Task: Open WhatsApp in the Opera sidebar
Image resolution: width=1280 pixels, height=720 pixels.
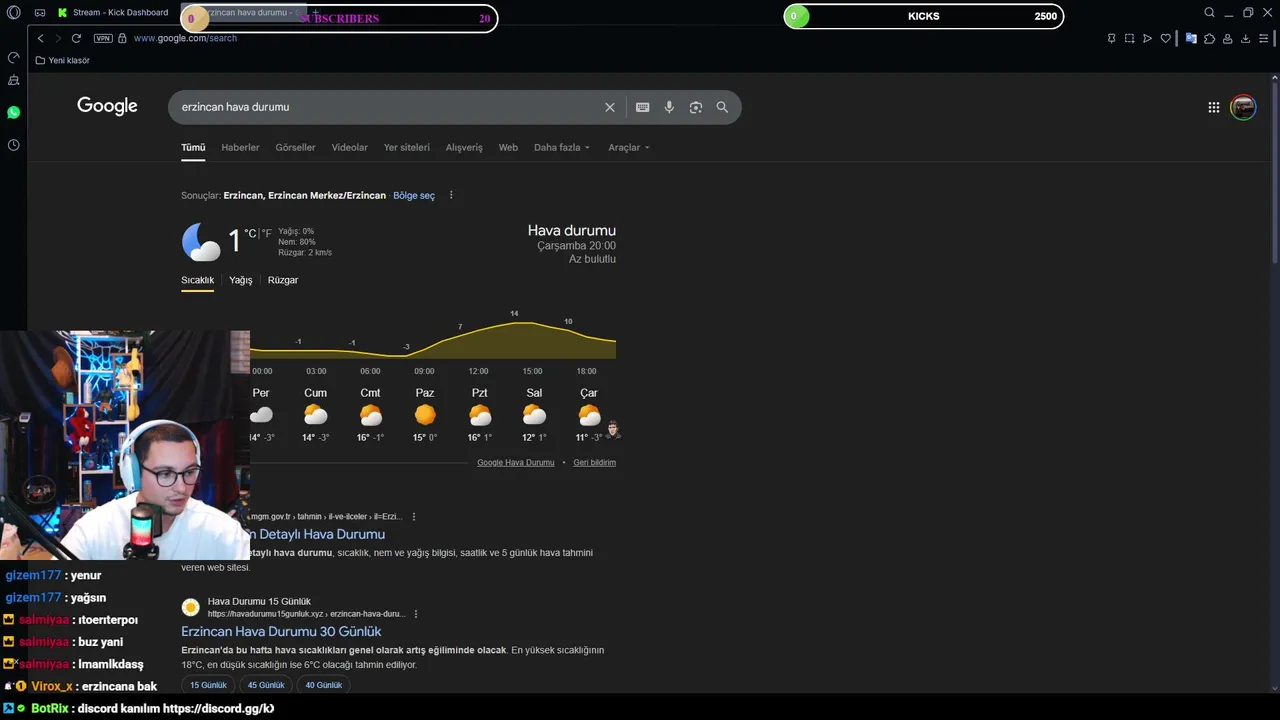Action: tap(13, 112)
